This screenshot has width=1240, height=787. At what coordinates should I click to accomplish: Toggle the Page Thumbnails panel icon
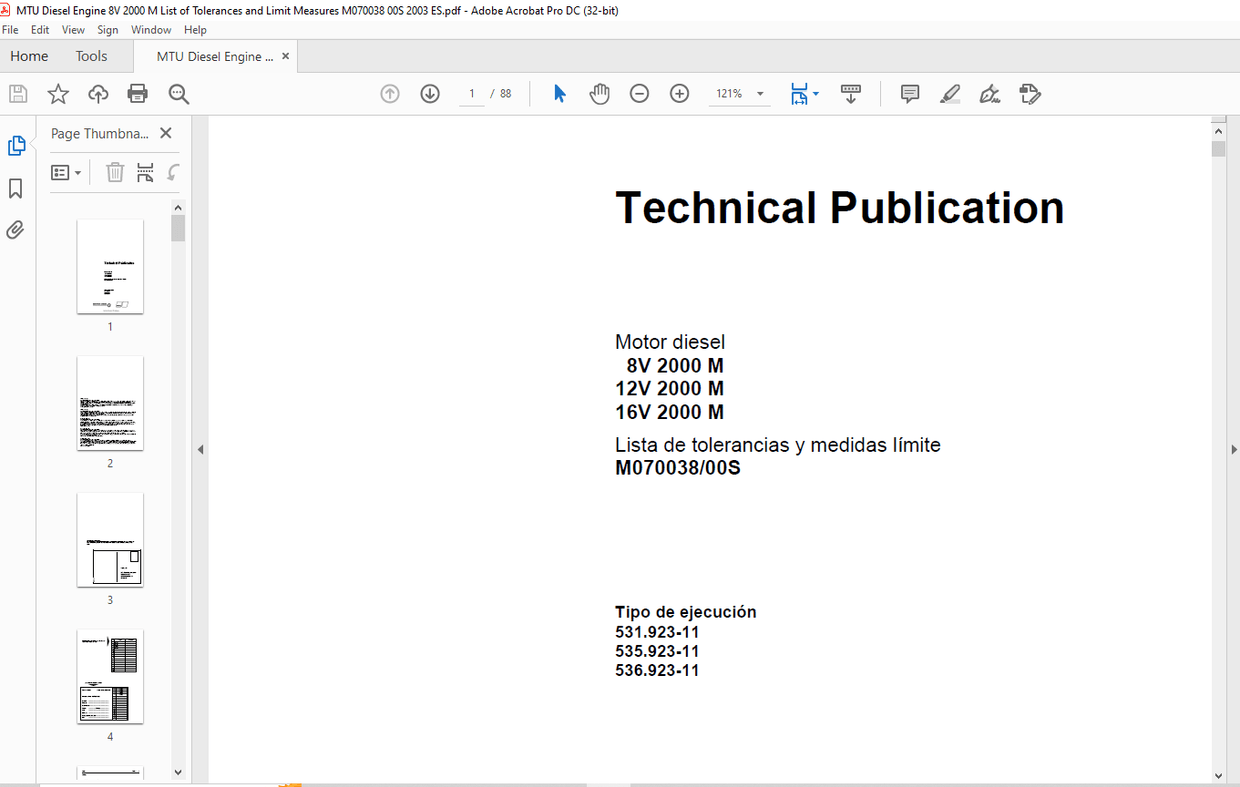pyautogui.click(x=16, y=146)
